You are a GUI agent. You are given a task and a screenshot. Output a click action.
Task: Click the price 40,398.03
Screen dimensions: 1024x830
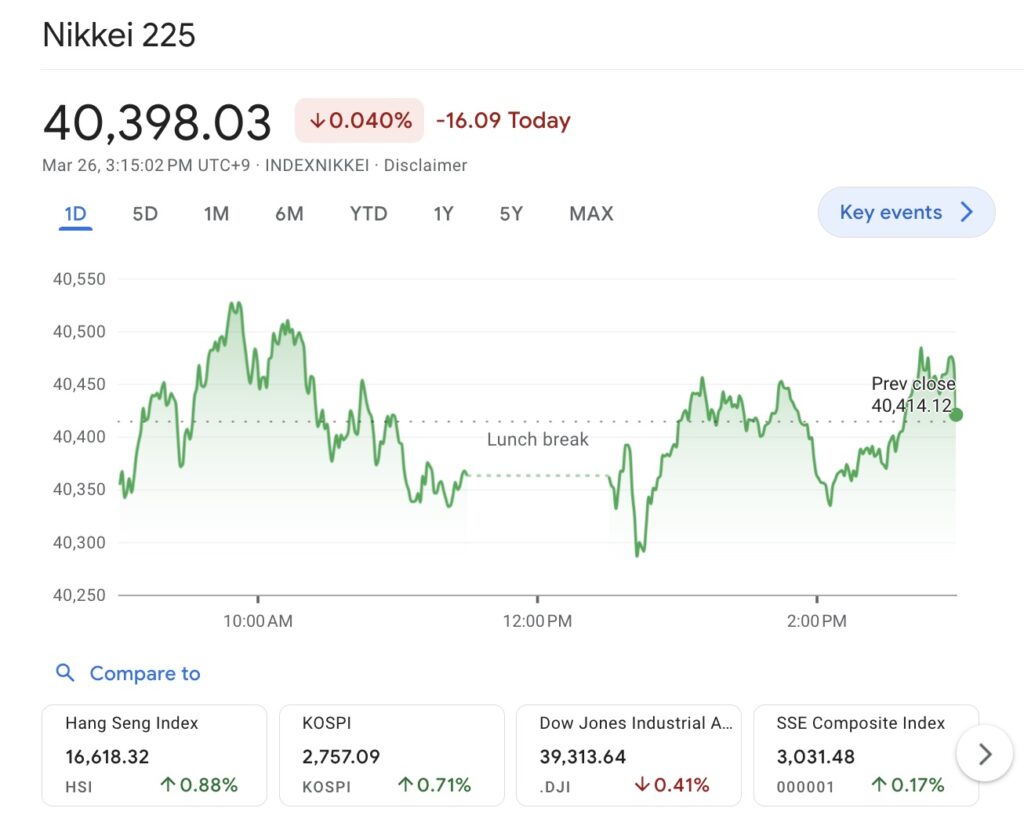point(157,122)
